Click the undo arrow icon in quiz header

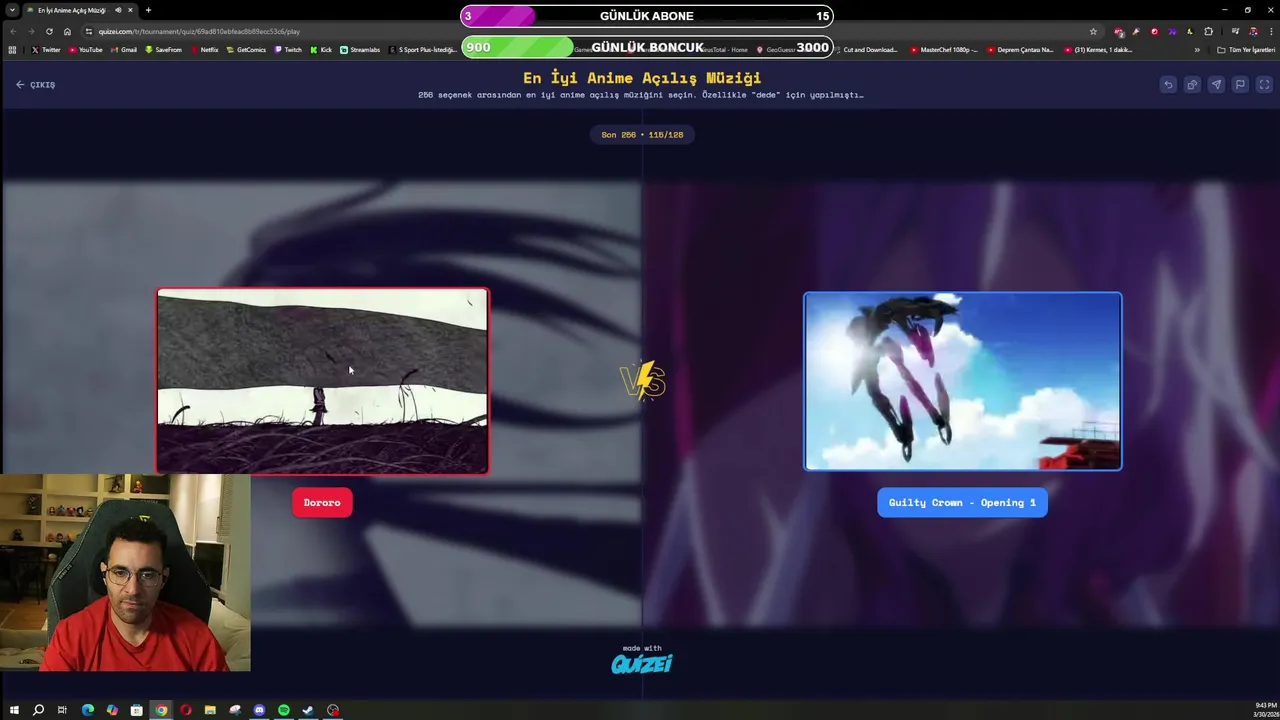[1168, 85]
